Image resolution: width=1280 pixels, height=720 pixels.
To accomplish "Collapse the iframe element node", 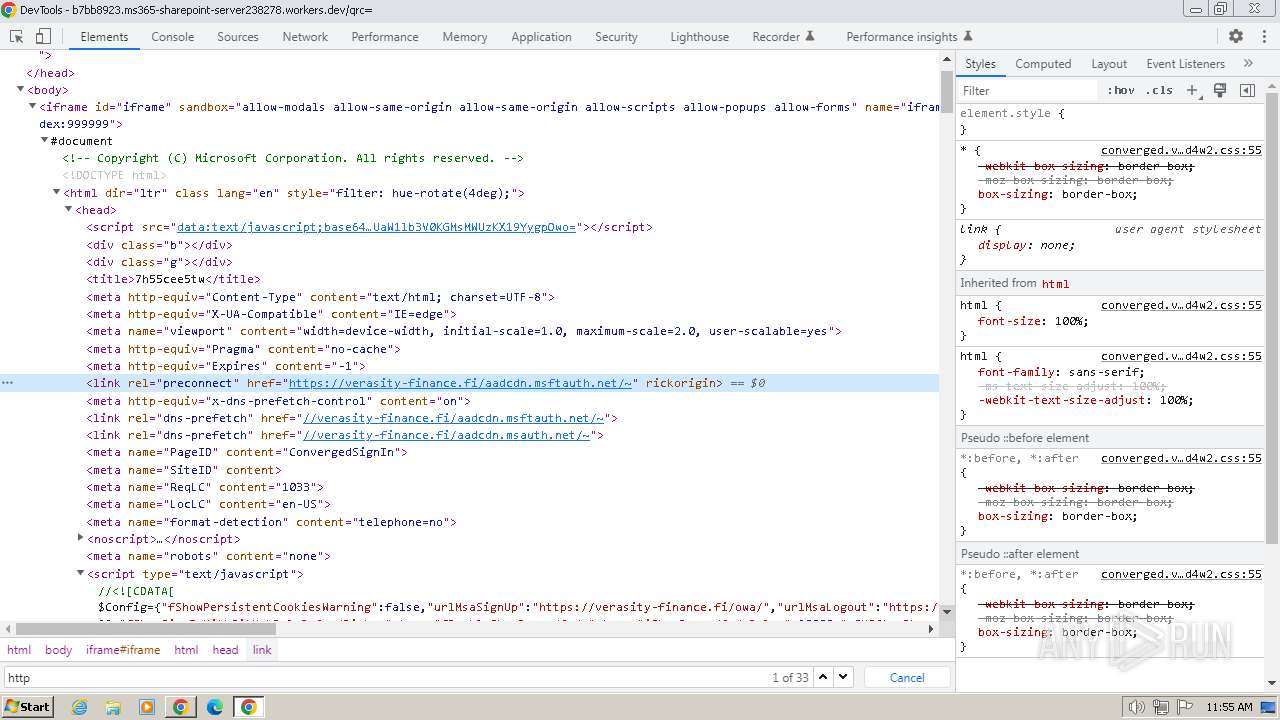I will tap(32, 107).
